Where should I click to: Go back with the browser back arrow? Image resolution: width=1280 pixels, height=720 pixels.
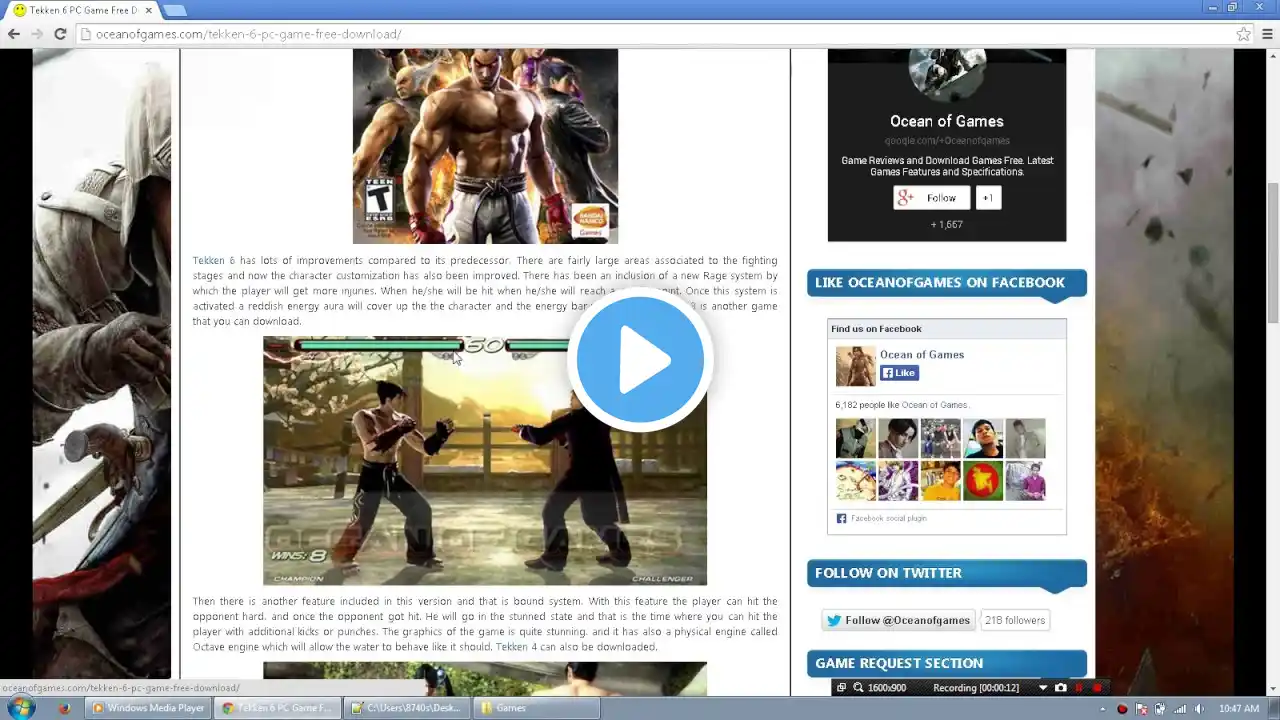pos(14,34)
